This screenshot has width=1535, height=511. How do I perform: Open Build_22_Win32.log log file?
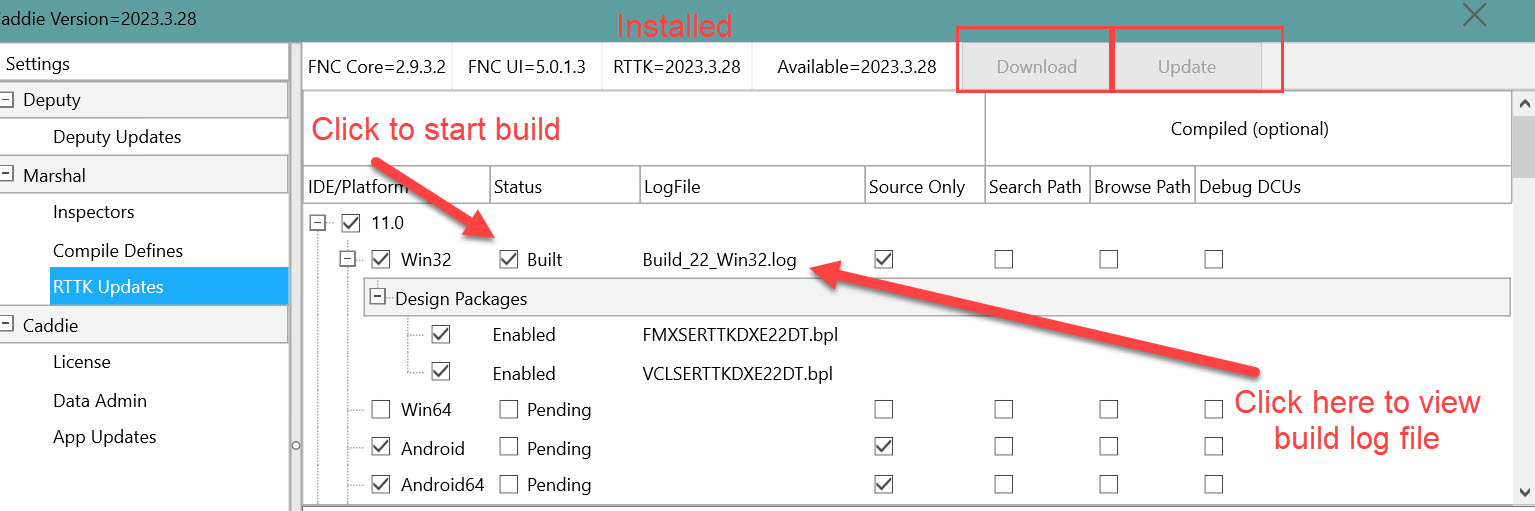pyautogui.click(x=719, y=260)
